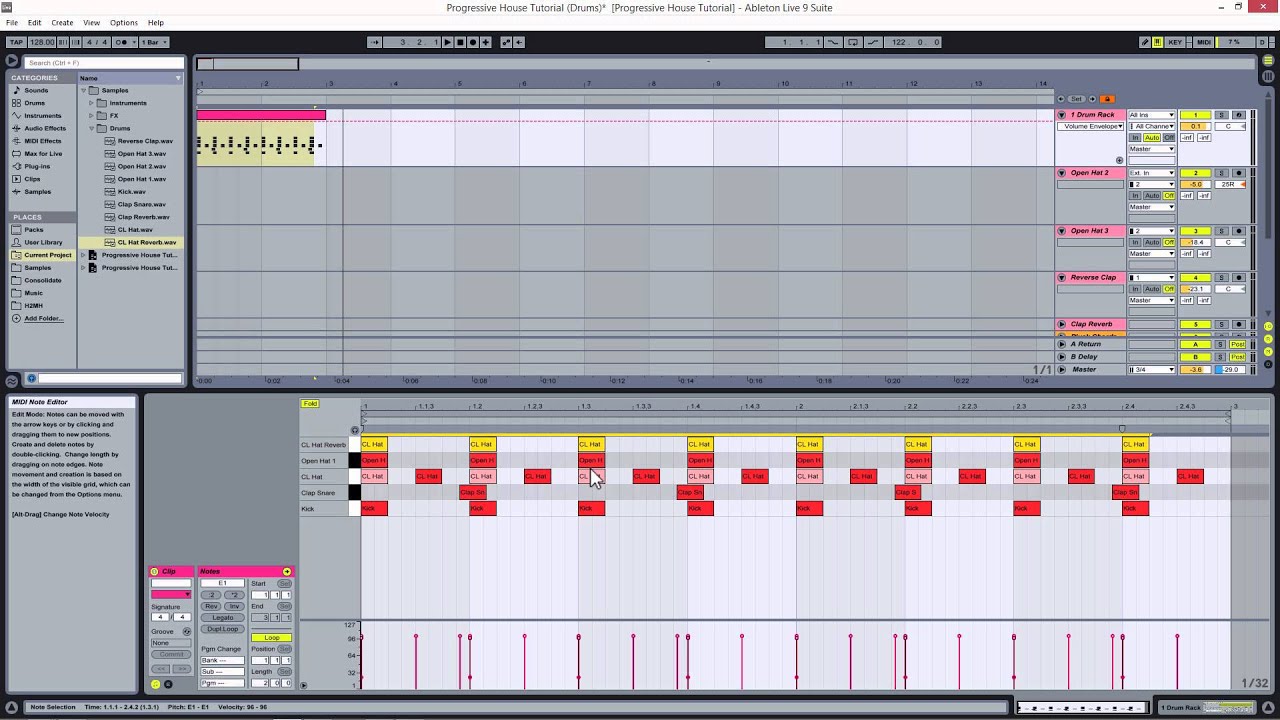Adjust Master track volume value
1280x720 pixels.
pos(1195,370)
